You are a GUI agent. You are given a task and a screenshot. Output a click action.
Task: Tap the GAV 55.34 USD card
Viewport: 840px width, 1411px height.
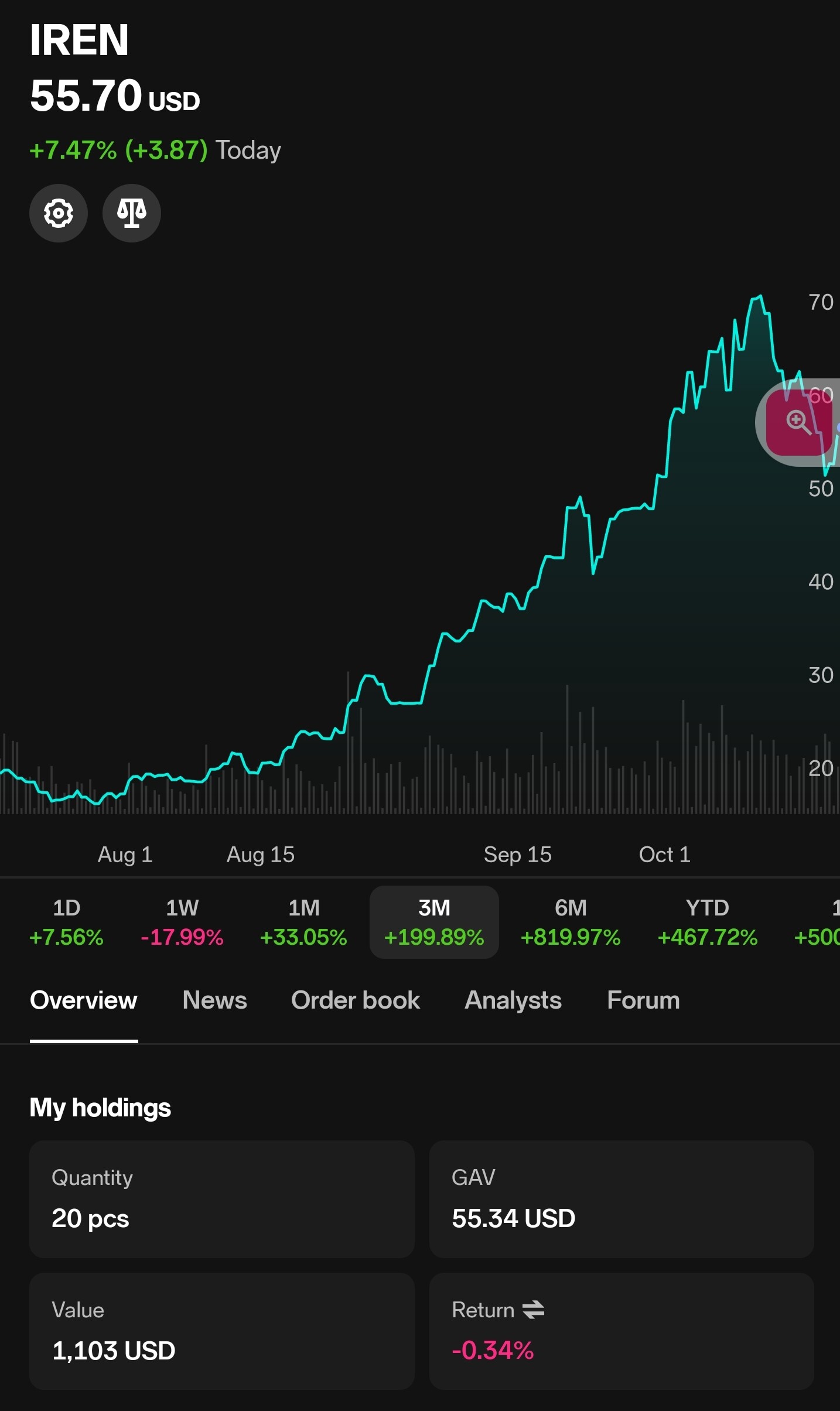tap(622, 1198)
